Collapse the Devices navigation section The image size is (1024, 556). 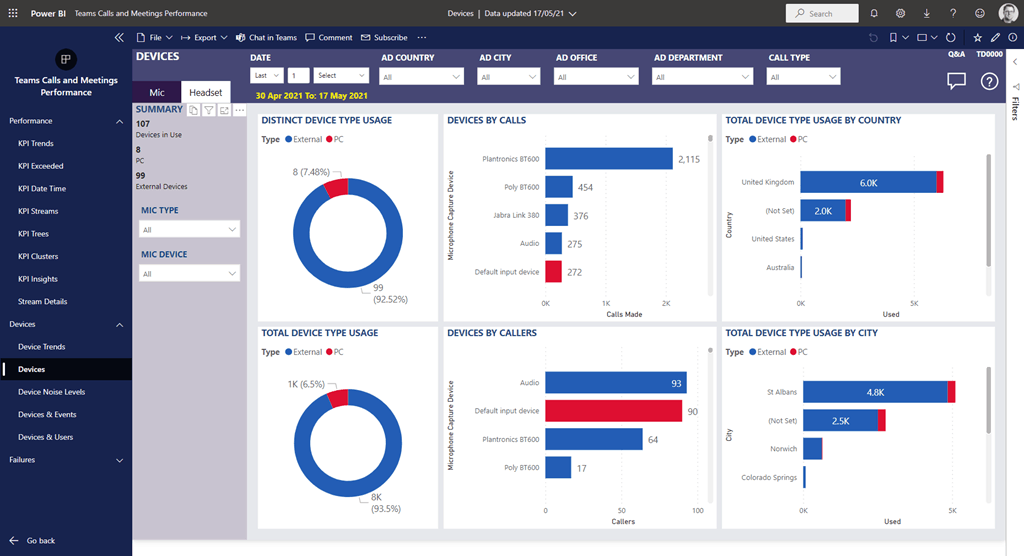(120, 324)
